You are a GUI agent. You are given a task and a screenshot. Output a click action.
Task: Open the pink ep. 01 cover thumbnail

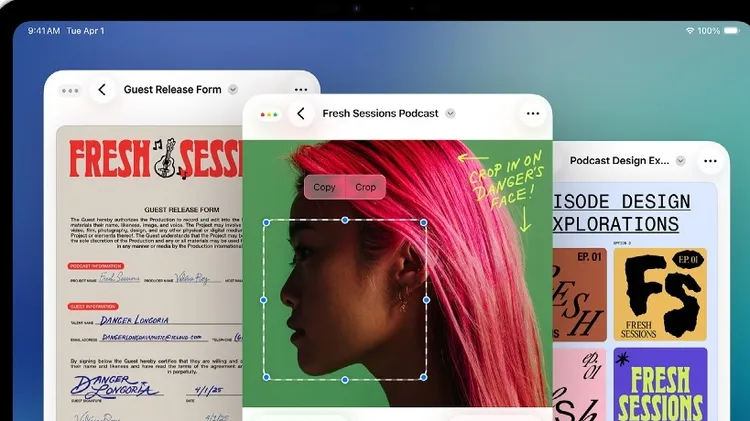coord(579,384)
